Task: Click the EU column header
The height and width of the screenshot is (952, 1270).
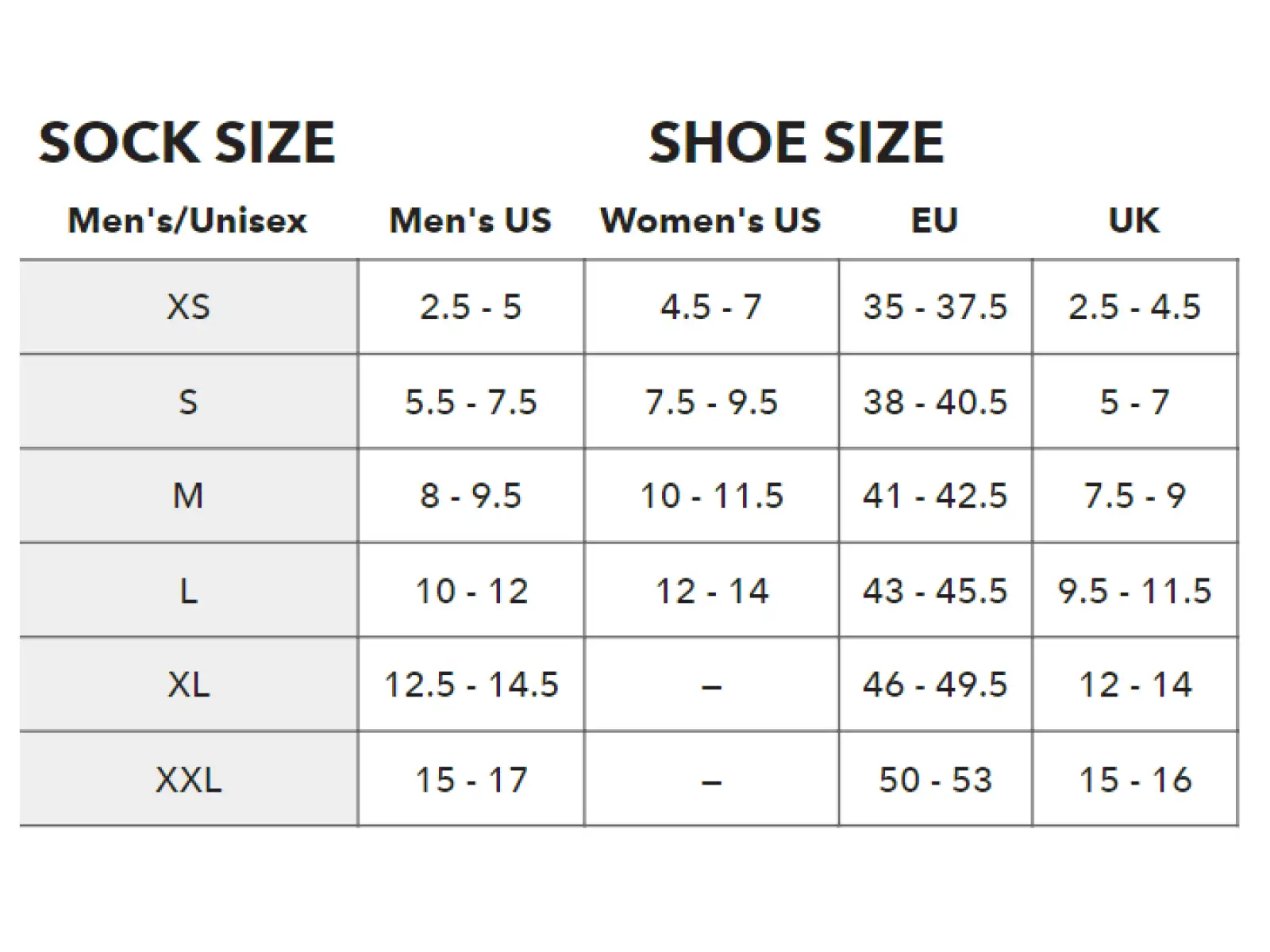Action: (934, 221)
